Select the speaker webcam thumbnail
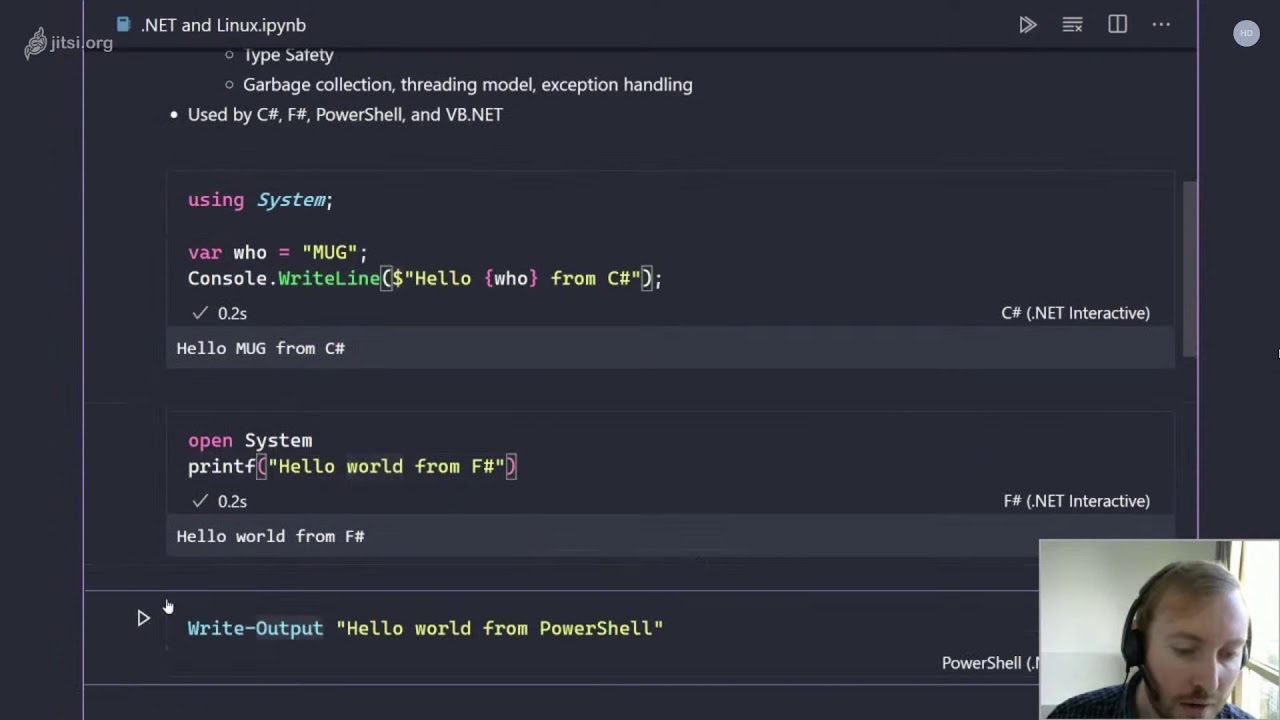This screenshot has width=1280, height=720. [1159, 630]
